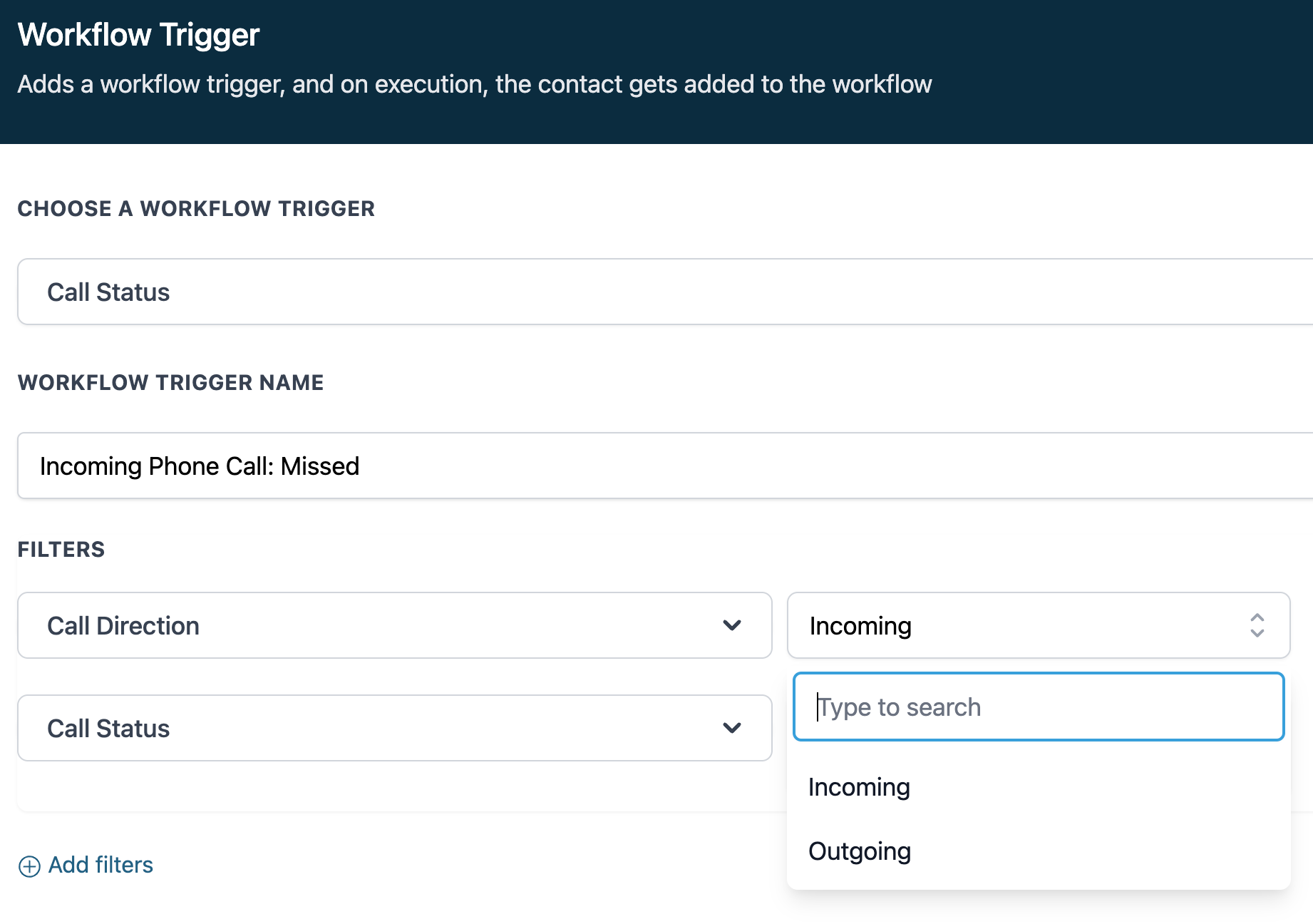Click the Workflow Trigger title
This screenshot has height=924, width=1313.
point(138,34)
